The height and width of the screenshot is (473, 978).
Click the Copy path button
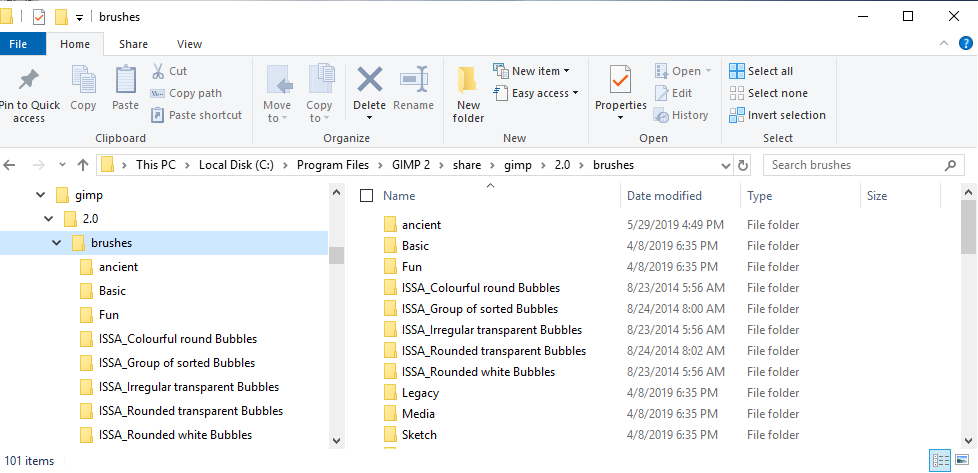(186, 93)
